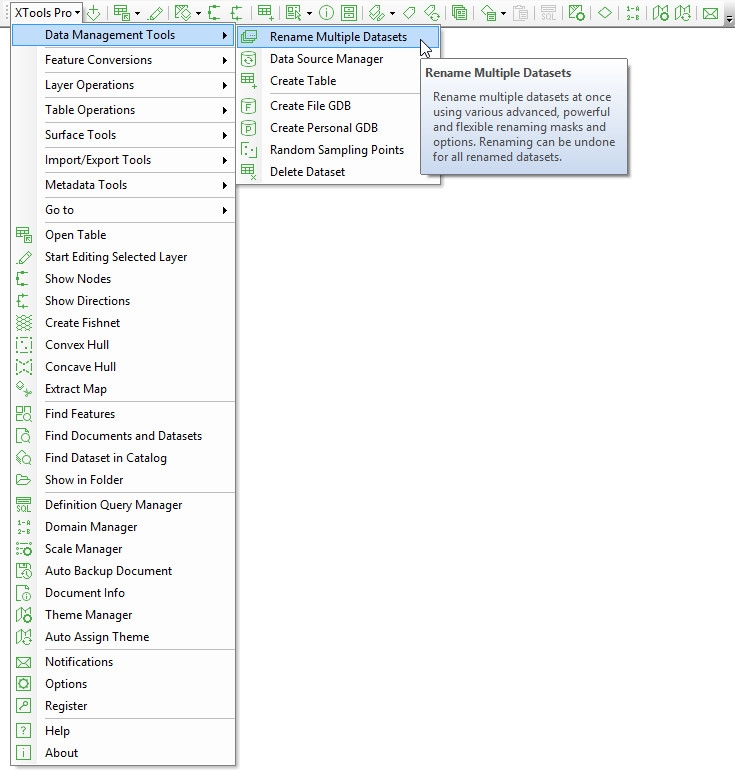The width and height of the screenshot is (735, 770).
Task: Click the Extract Map menu icon
Action: tap(24, 389)
